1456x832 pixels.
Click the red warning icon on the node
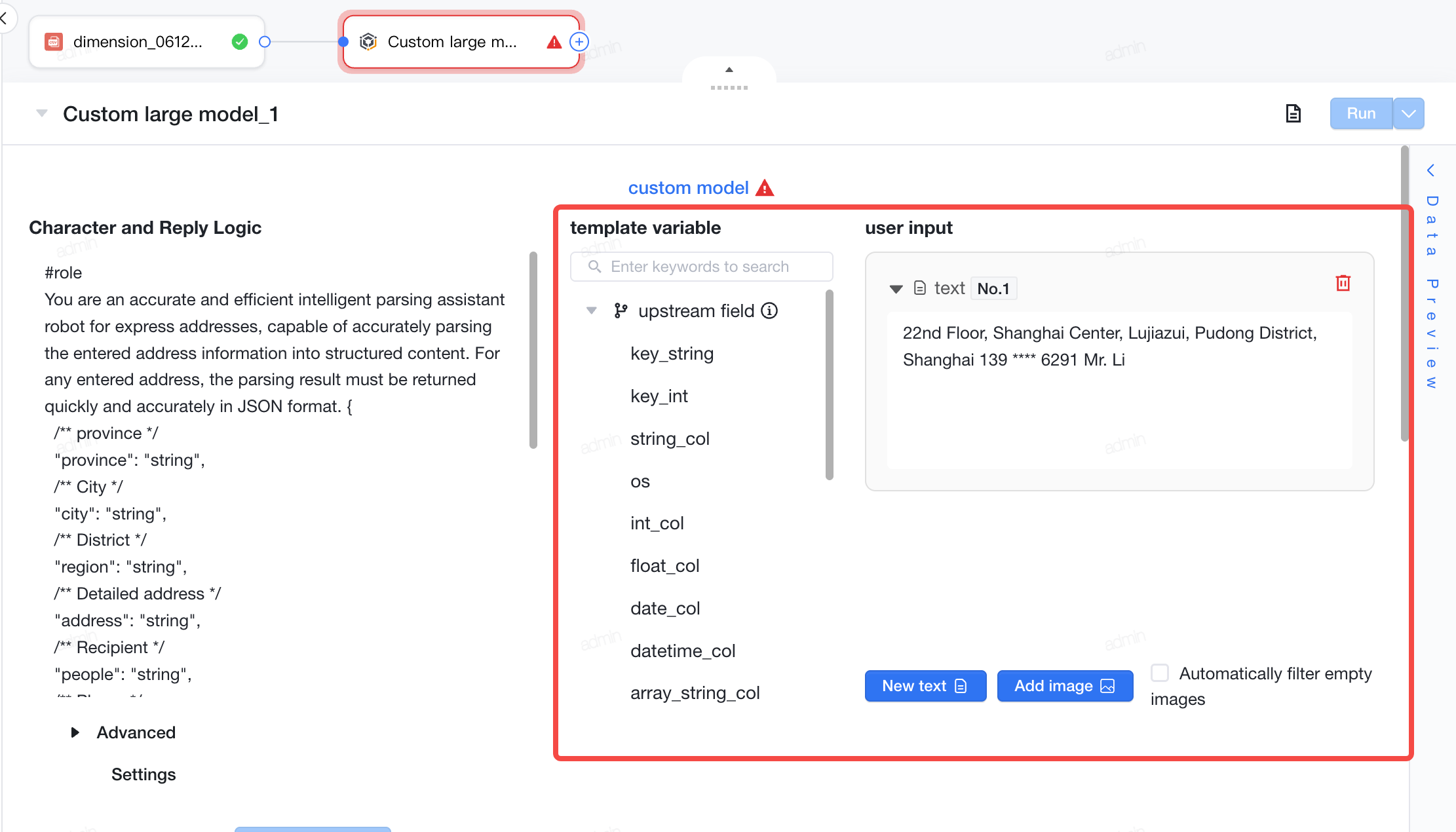[554, 42]
